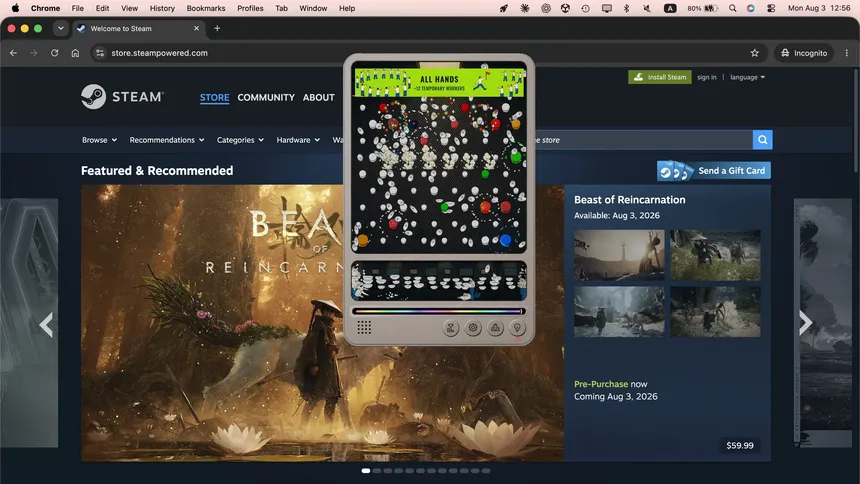Click the store search input field
This screenshot has width=860, height=484.
642,140
